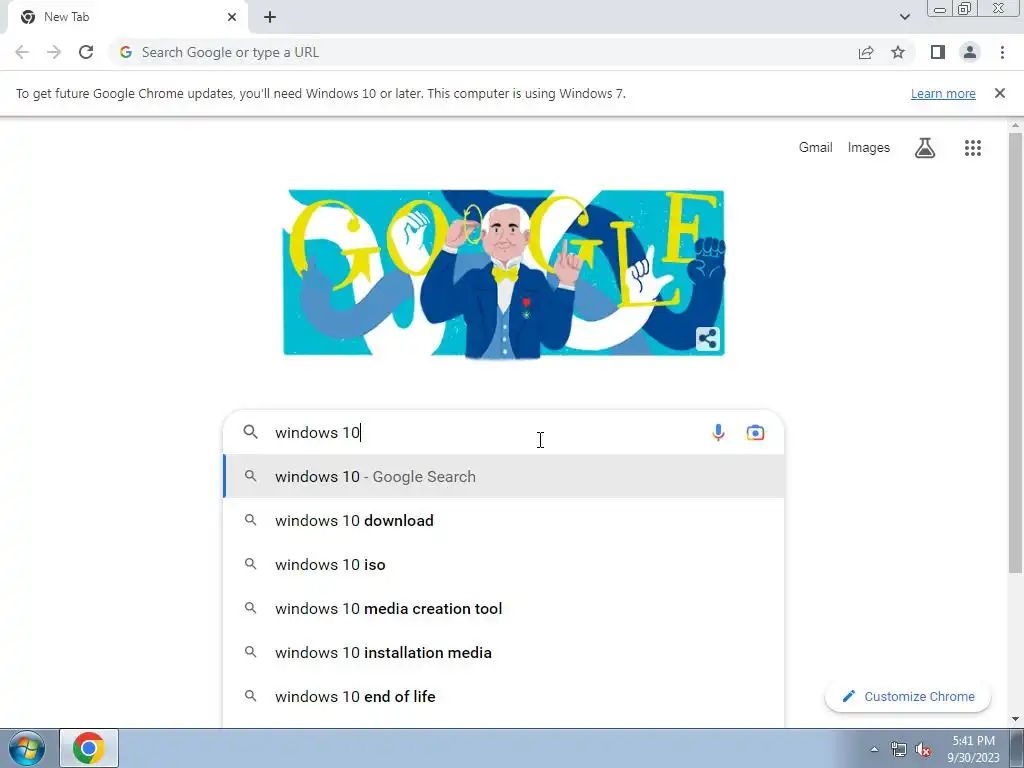Open the Windows Start menu
The height and width of the screenshot is (768, 1024).
(27, 748)
